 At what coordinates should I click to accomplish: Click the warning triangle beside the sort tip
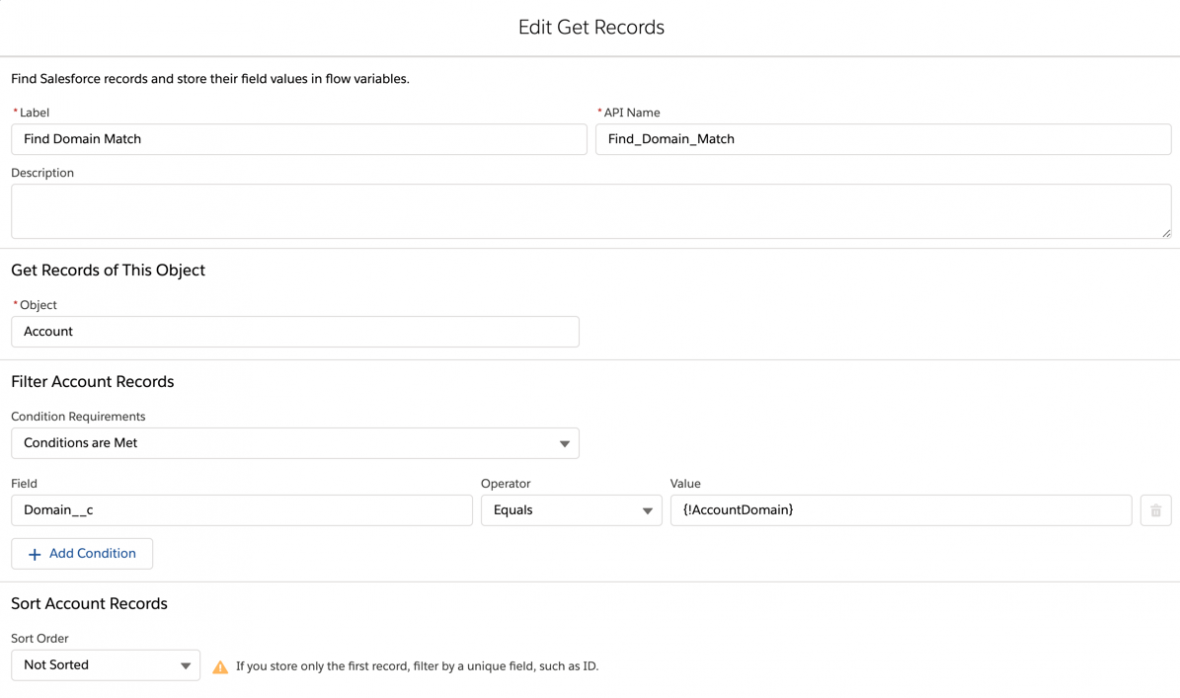pos(220,665)
